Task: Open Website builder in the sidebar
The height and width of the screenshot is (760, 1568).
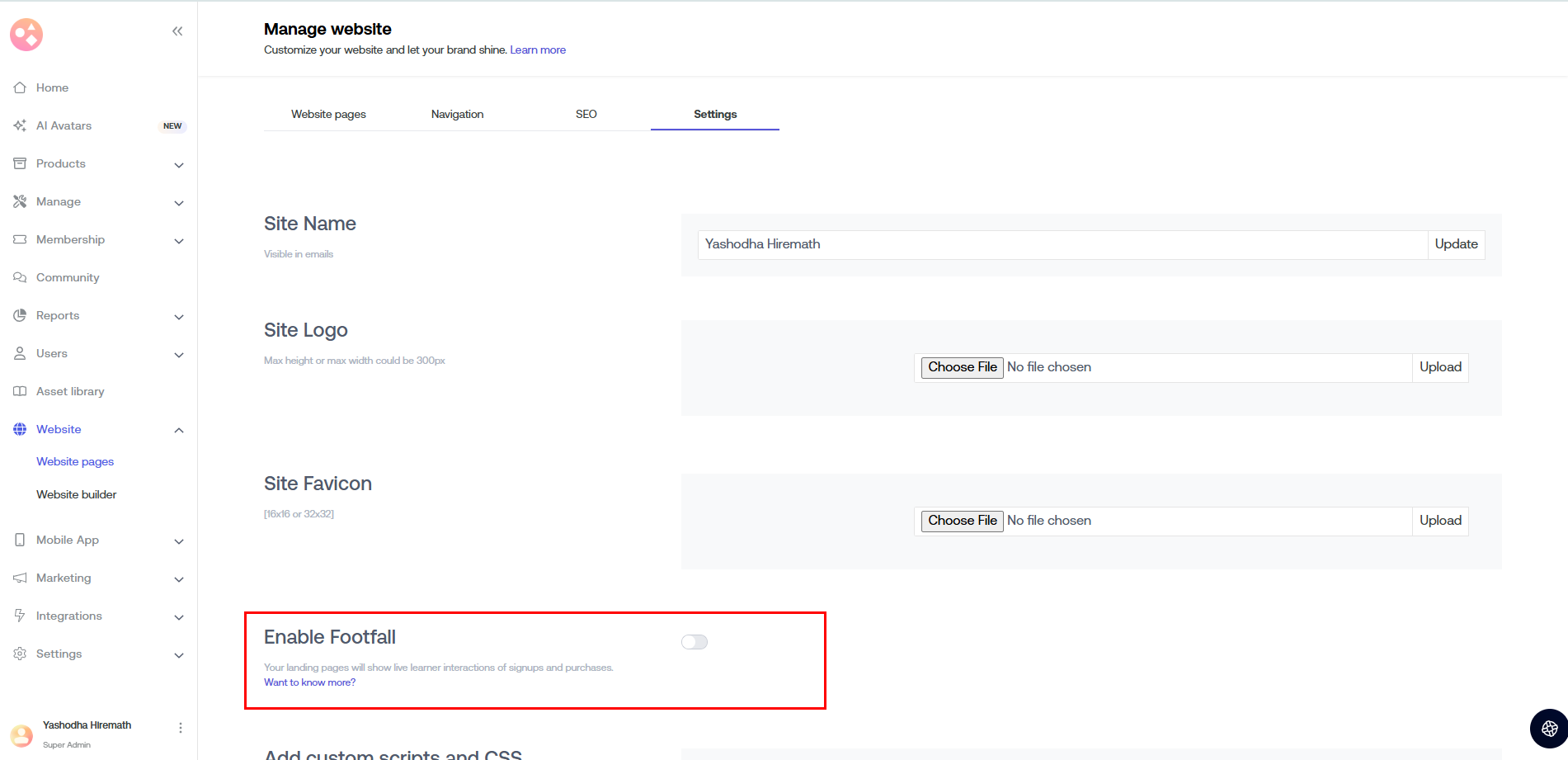Action: pos(77,494)
